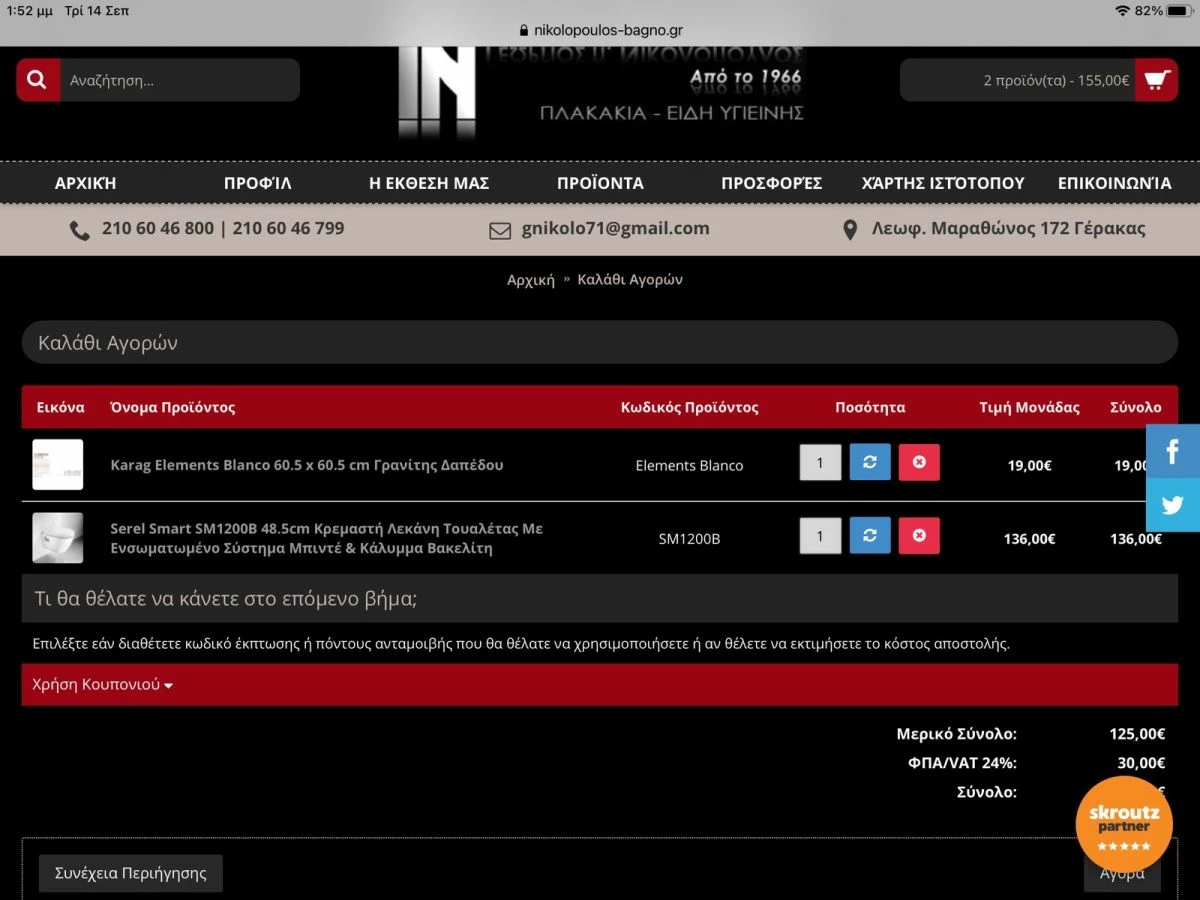Open the ΕΠΙΚΟΙΝΩΝΙΑ menu item
The image size is (1200, 900).
[x=1114, y=183]
